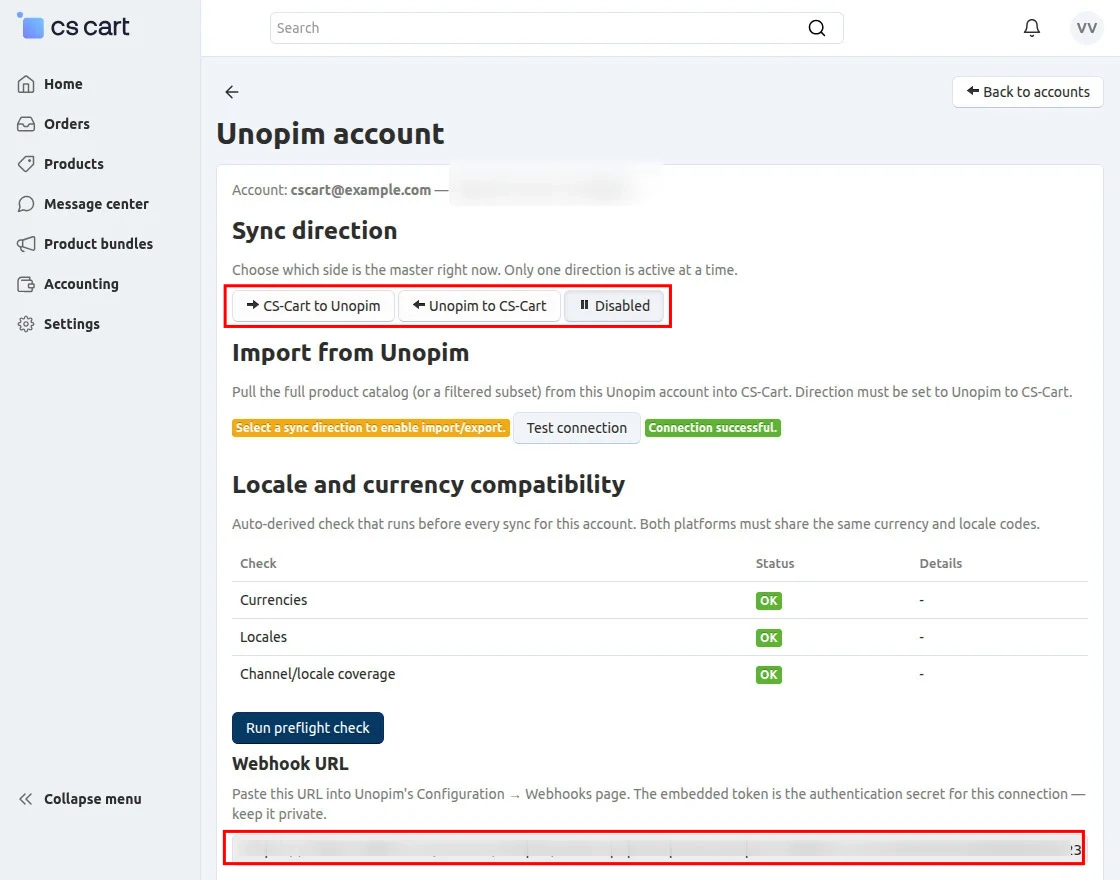Click the Home house icon
The width and height of the screenshot is (1120, 880).
(x=26, y=84)
